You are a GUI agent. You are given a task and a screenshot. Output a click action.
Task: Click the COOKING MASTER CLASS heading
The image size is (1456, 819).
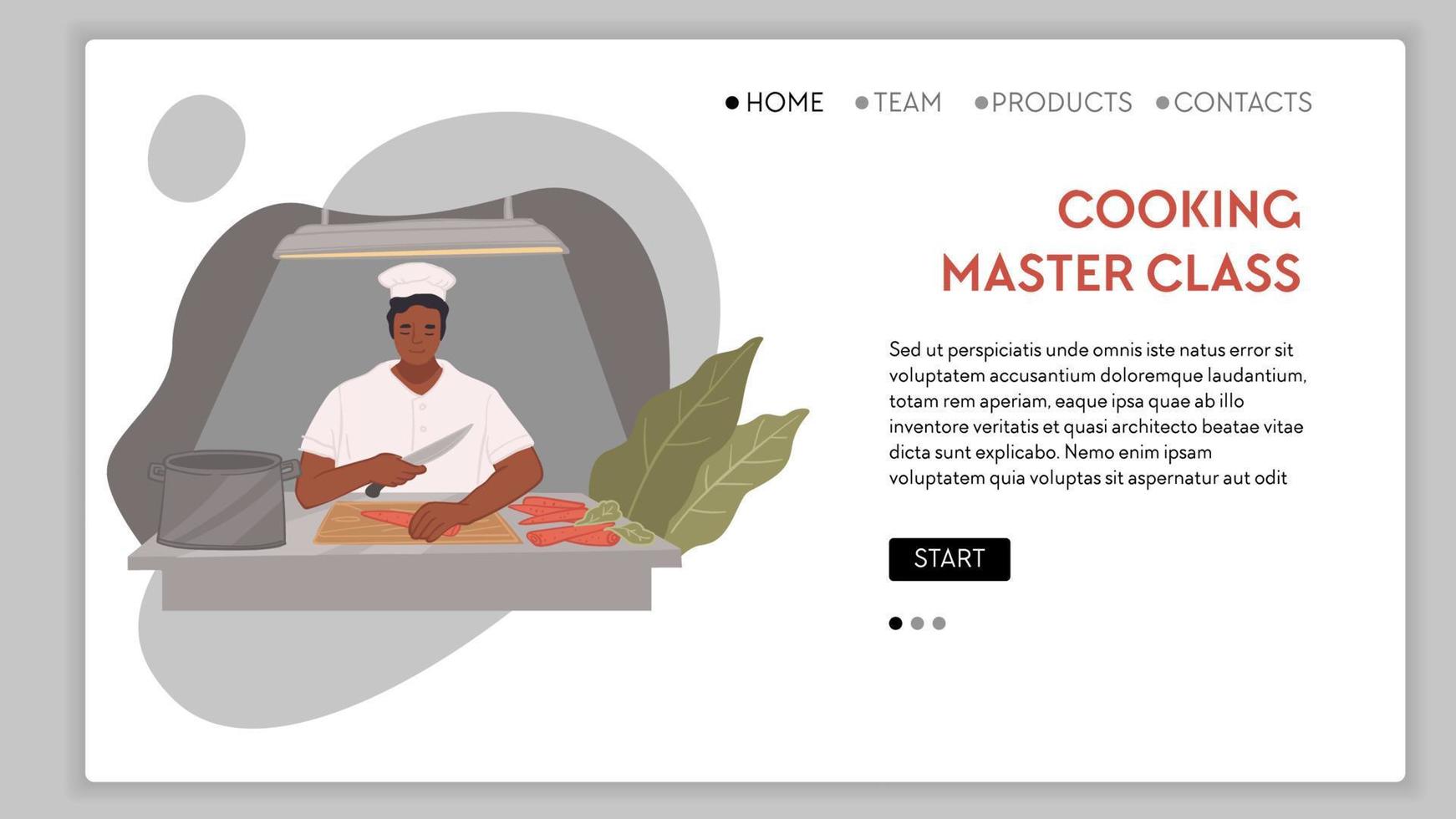point(1121,242)
